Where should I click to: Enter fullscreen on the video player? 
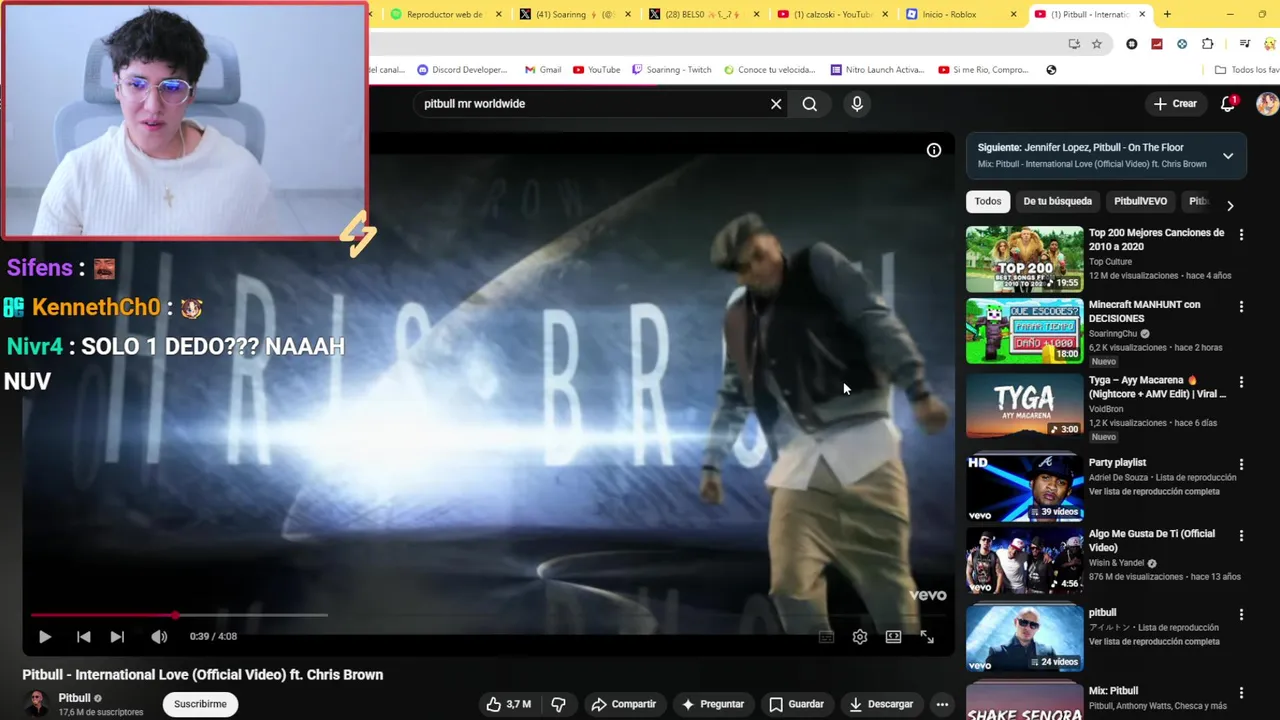pos(927,637)
